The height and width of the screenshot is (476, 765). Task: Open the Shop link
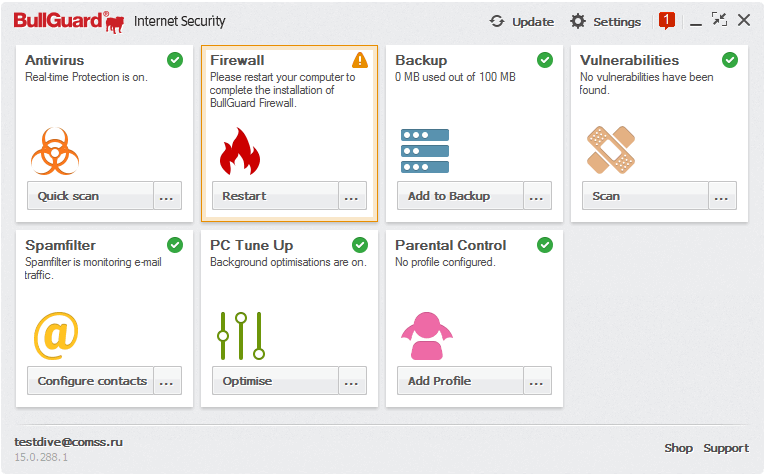pos(678,448)
